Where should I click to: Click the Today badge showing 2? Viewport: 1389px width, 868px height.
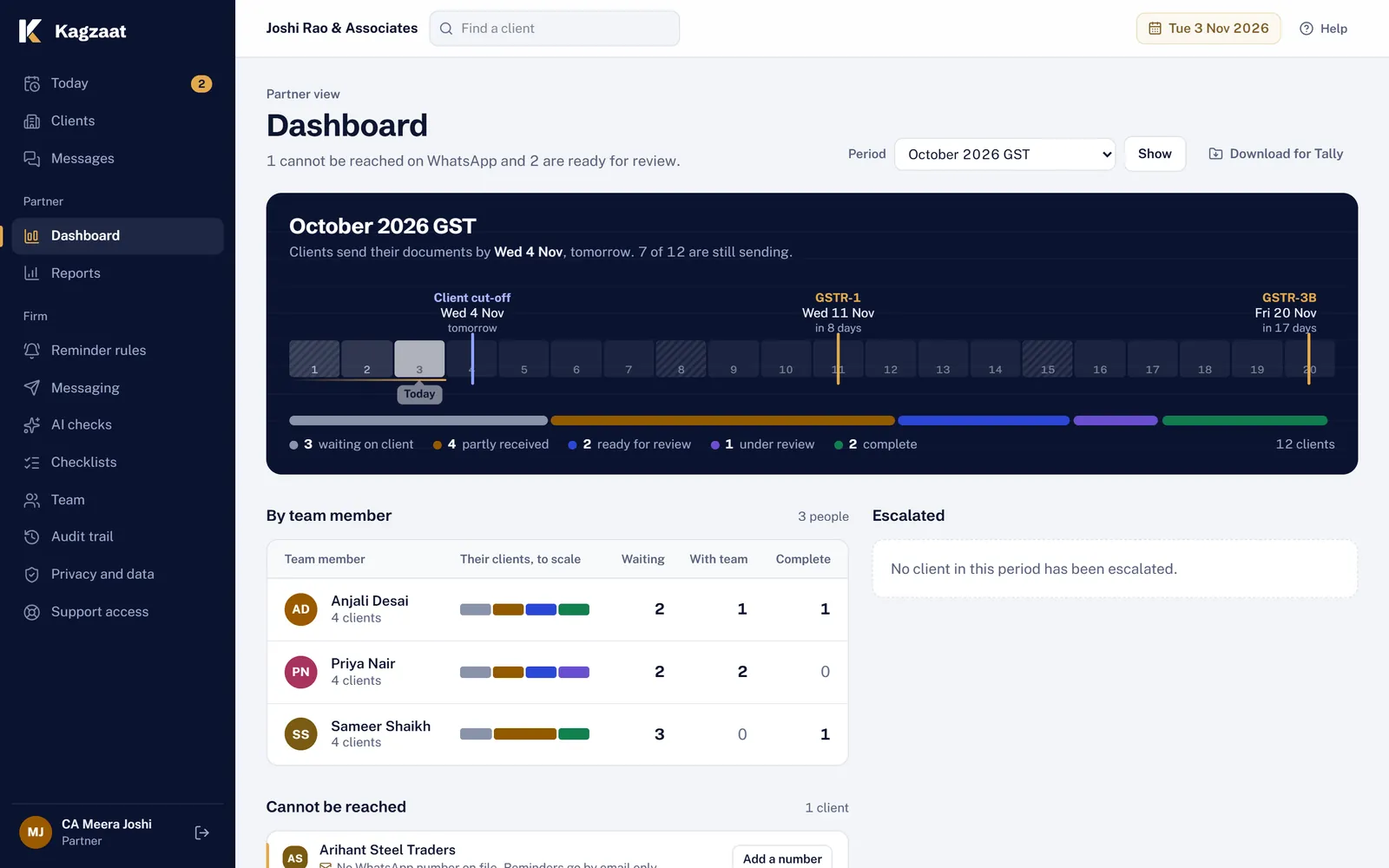[x=201, y=83]
